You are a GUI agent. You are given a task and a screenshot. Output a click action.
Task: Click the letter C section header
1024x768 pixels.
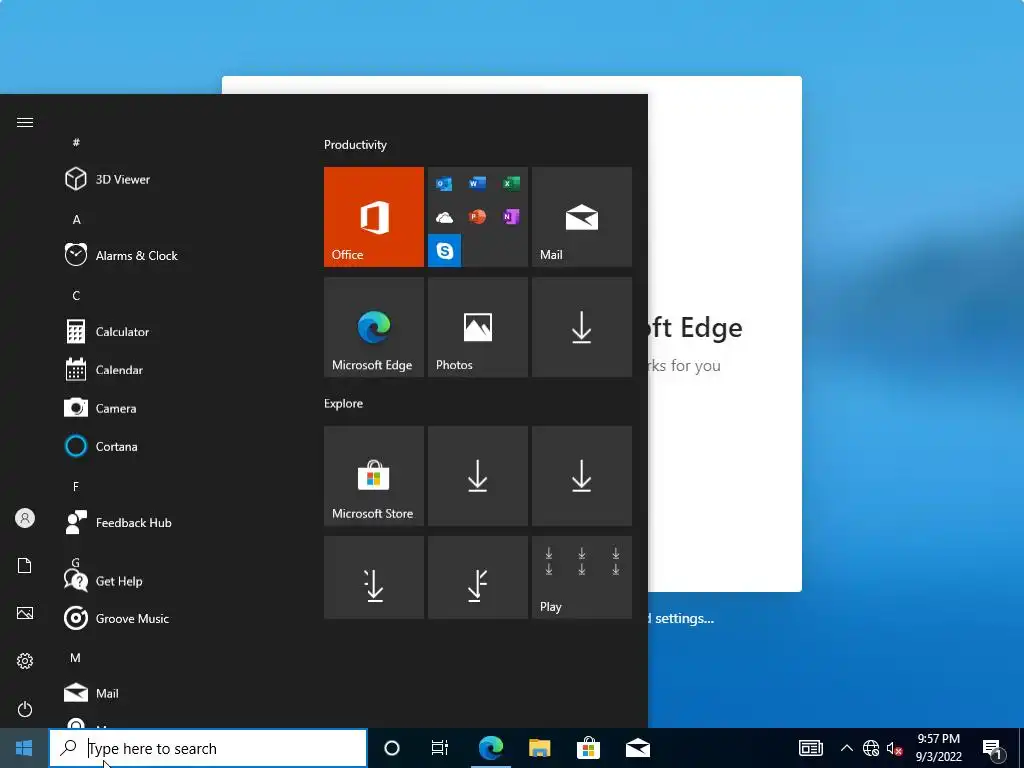tap(76, 296)
